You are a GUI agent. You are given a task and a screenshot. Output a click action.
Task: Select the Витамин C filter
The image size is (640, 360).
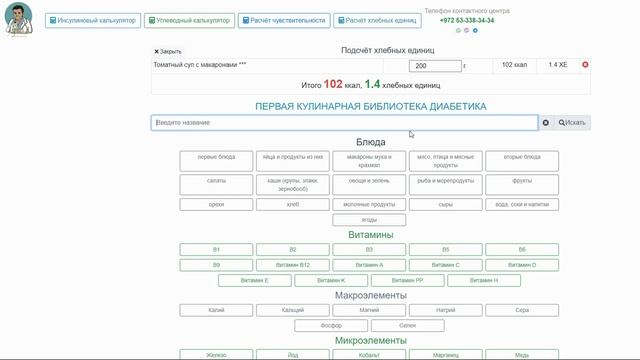[x=446, y=265]
